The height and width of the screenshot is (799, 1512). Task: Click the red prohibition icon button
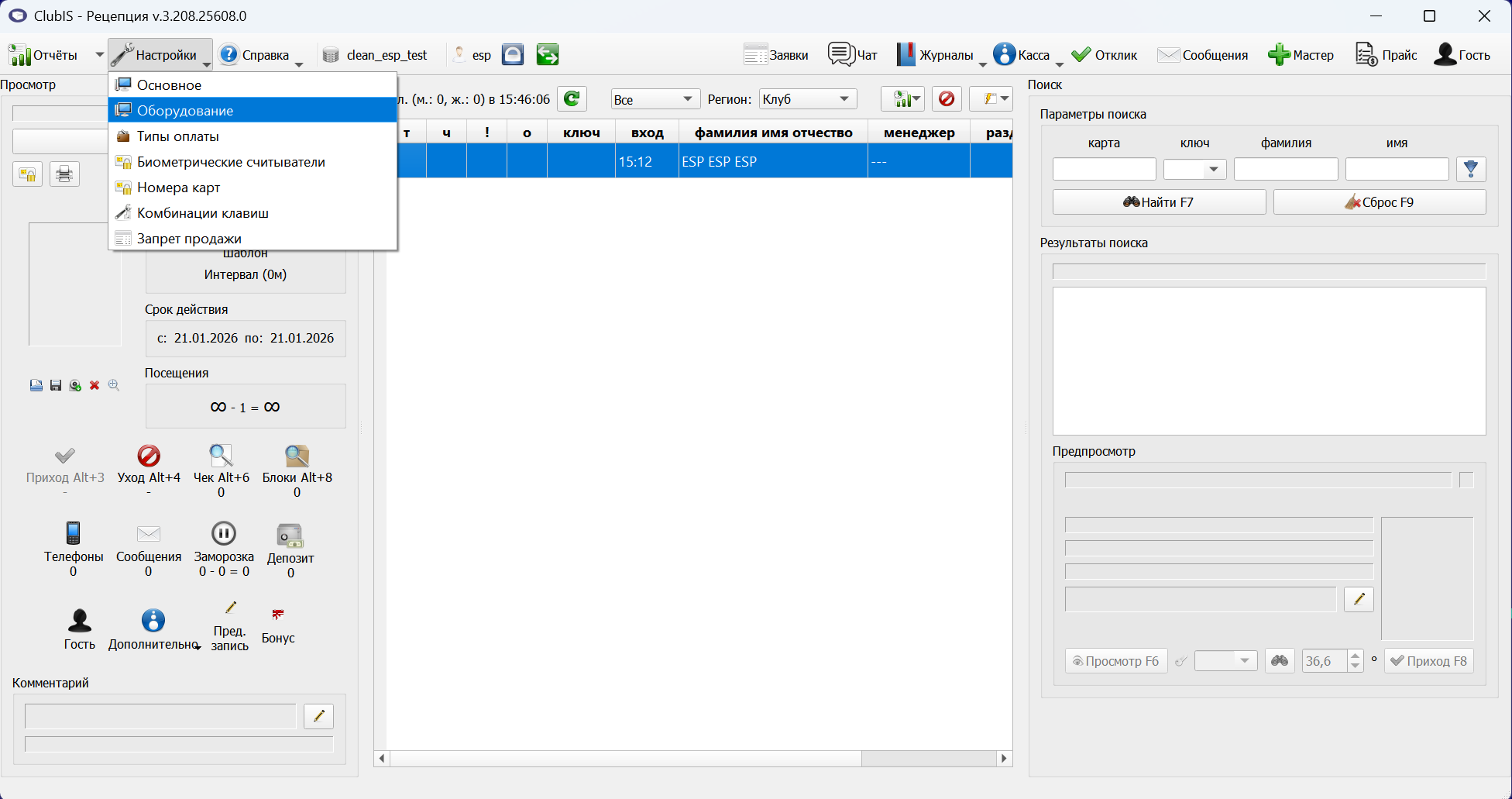(946, 98)
